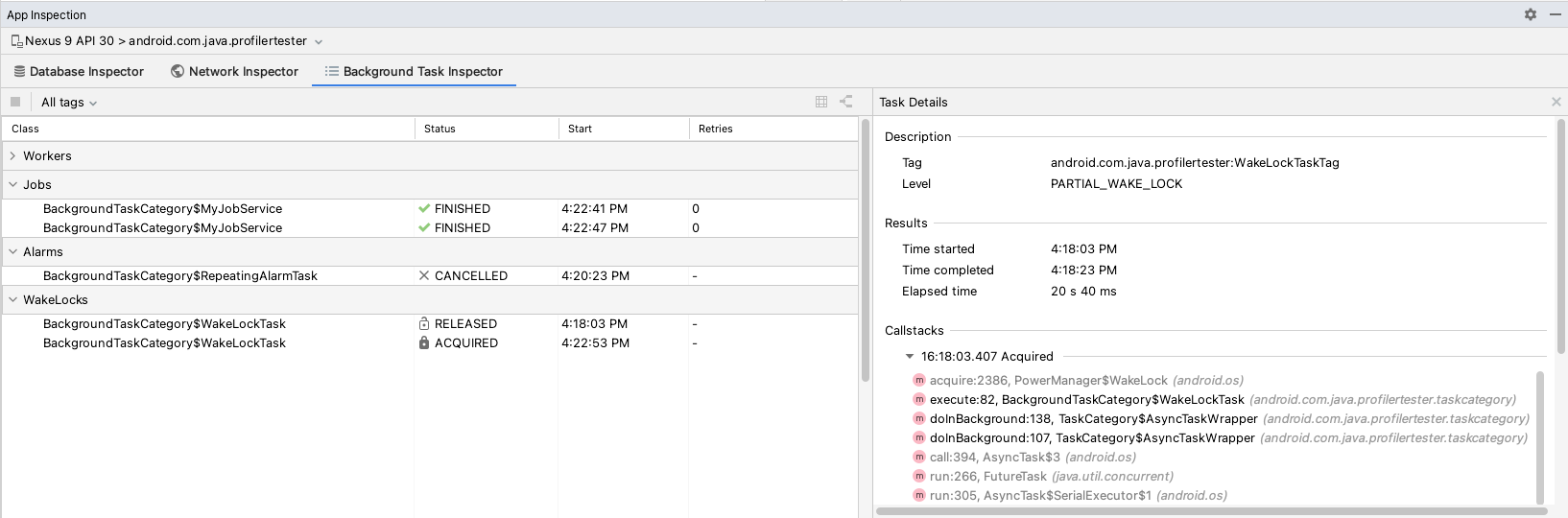Click the stop/cancel task icon
The image size is (1568, 518).
15,102
